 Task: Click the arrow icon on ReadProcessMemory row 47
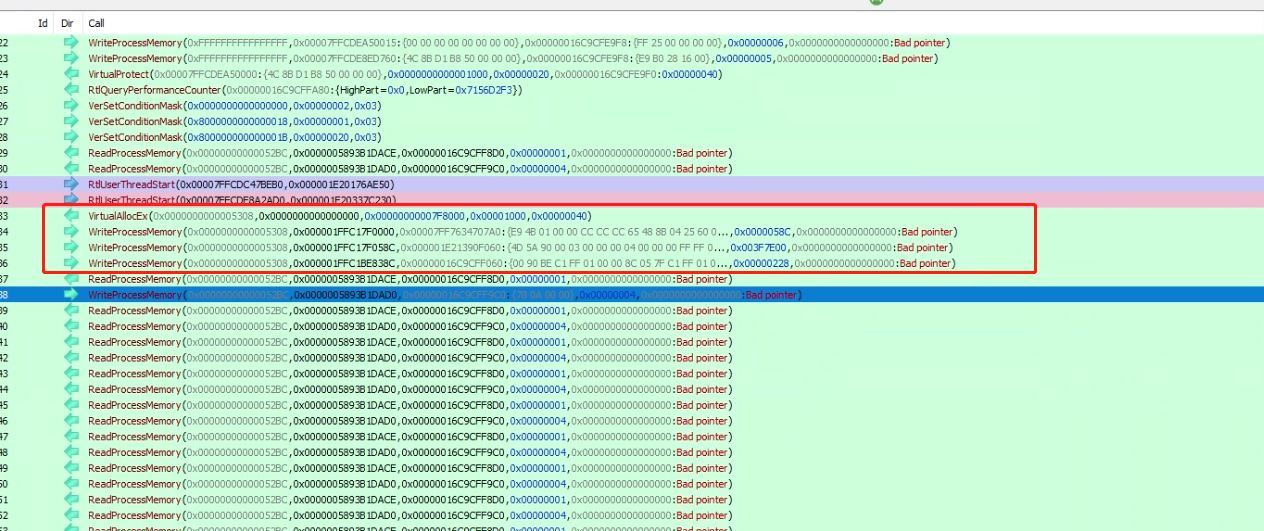[71, 436]
